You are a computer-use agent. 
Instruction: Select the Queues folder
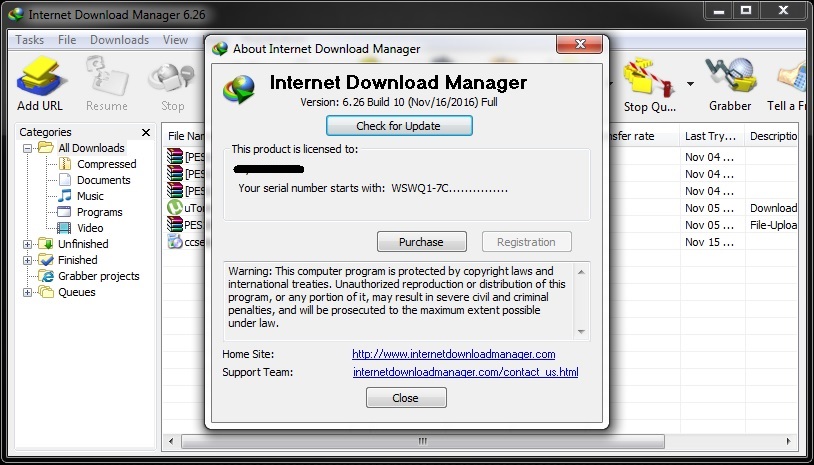76,292
